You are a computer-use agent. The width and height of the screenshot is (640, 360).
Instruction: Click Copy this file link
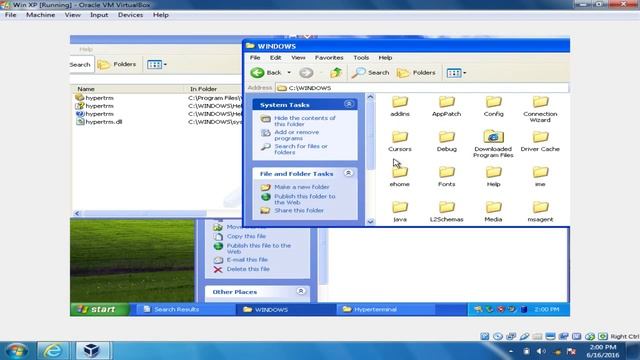point(246,236)
